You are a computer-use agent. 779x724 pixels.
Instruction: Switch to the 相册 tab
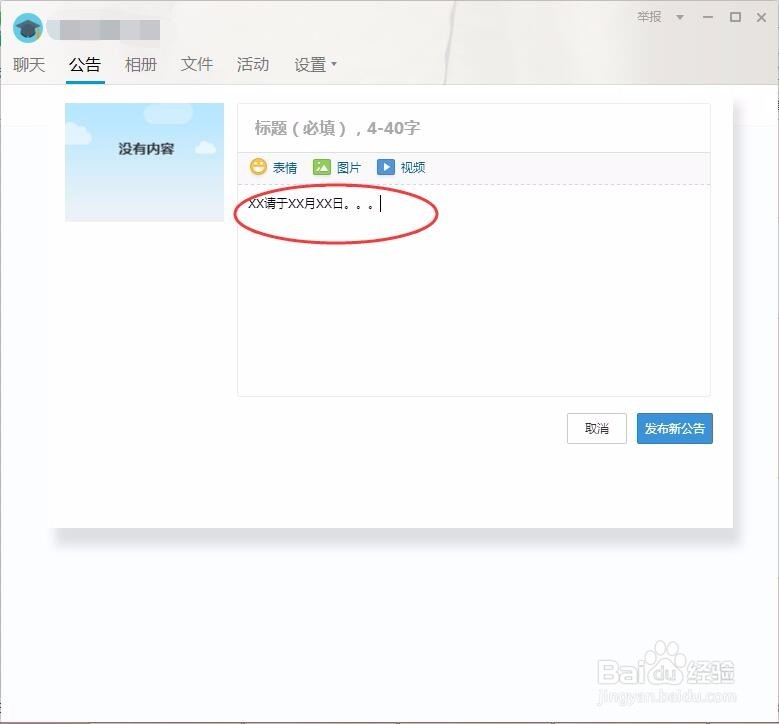tap(141, 65)
